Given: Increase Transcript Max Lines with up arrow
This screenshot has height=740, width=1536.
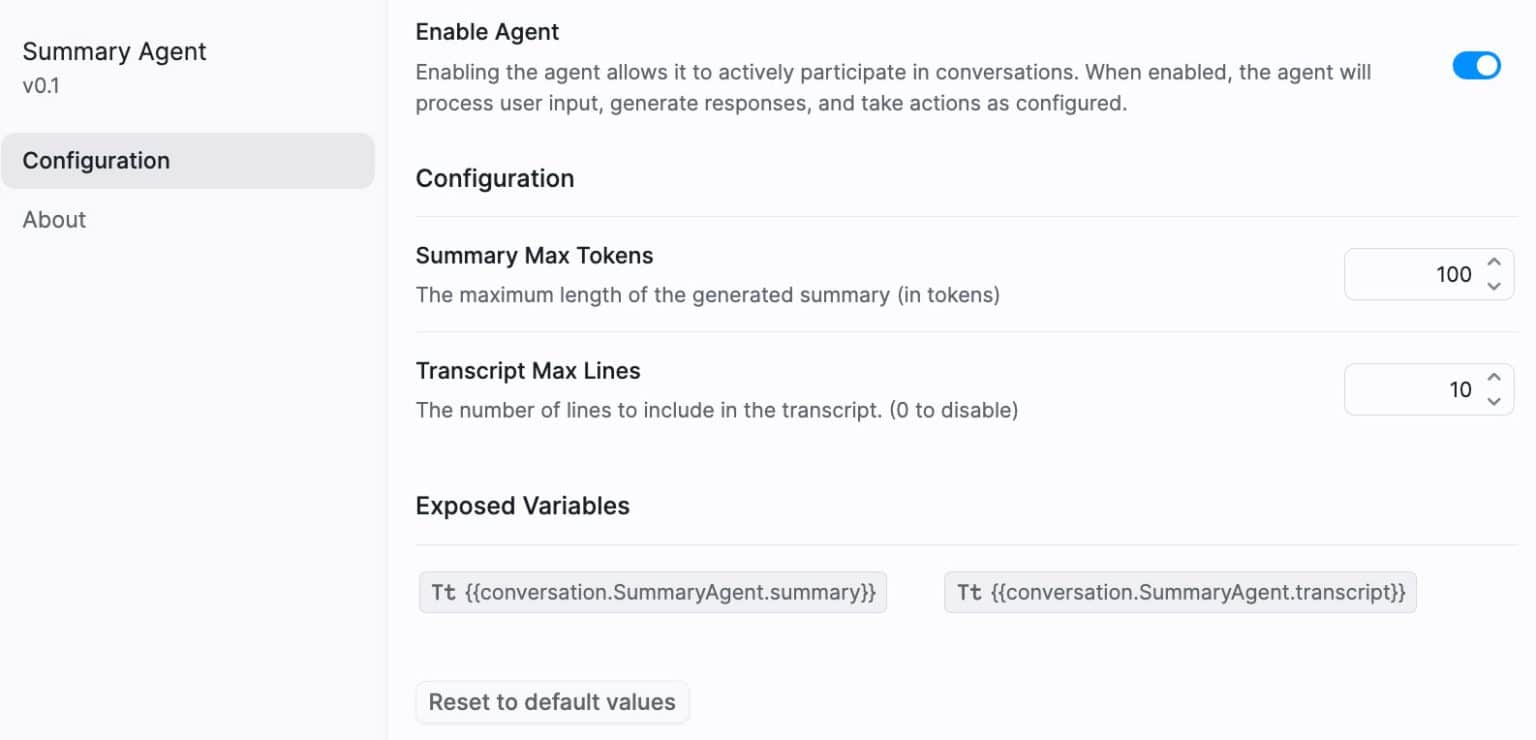Looking at the screenshot, I should point(1494,378).
